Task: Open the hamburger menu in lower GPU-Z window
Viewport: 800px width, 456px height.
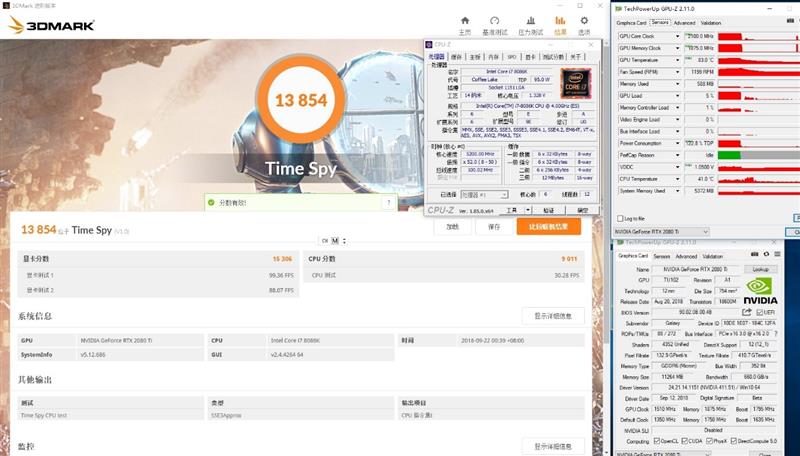Action: pyautogui.click(x=777, y=254)
